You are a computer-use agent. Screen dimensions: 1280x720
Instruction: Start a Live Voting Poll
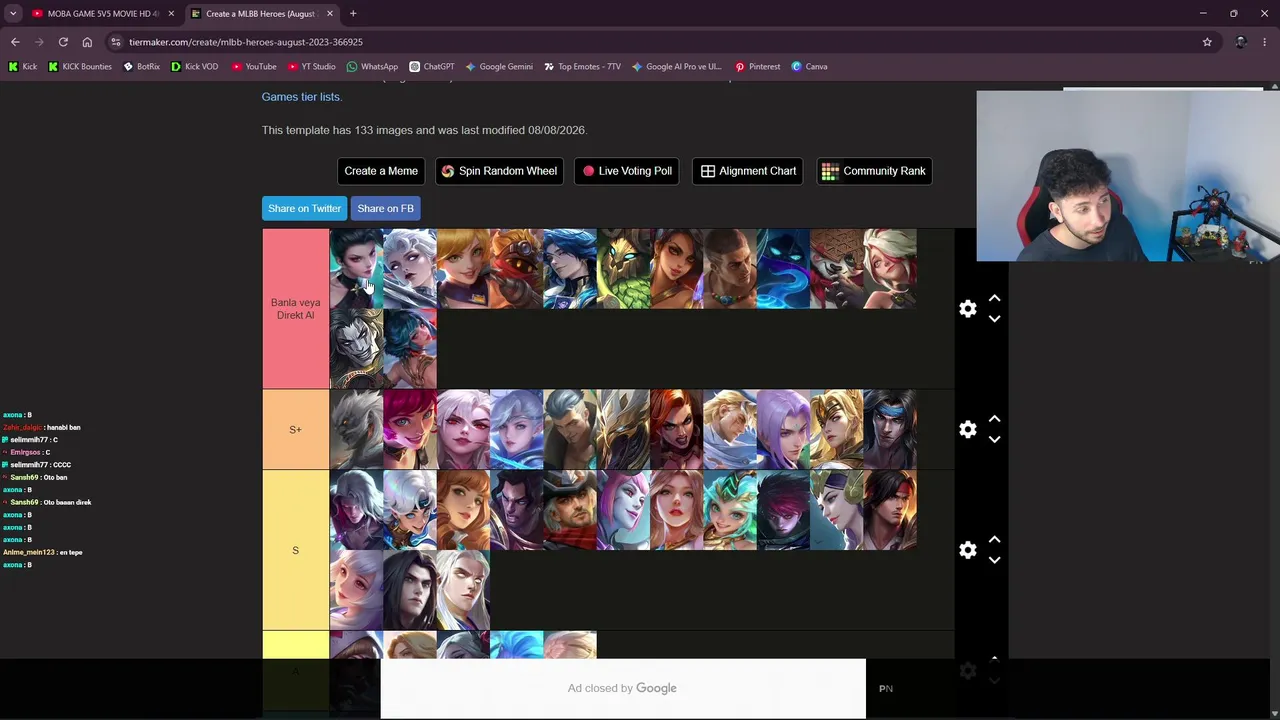pyautogui.click(x=628, y=171)
